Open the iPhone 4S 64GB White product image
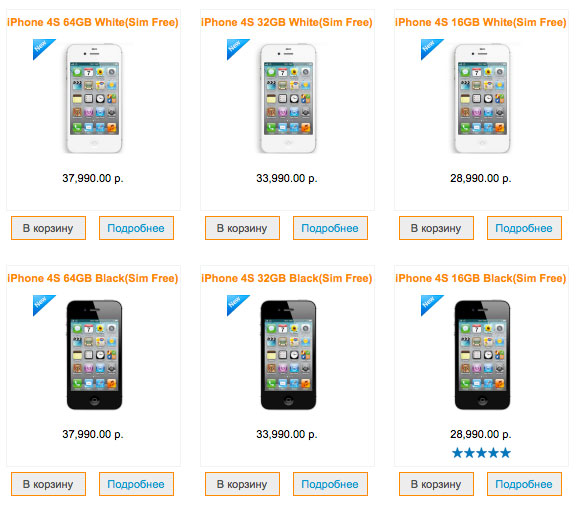581x508 pixels. (x=94, y=98)
